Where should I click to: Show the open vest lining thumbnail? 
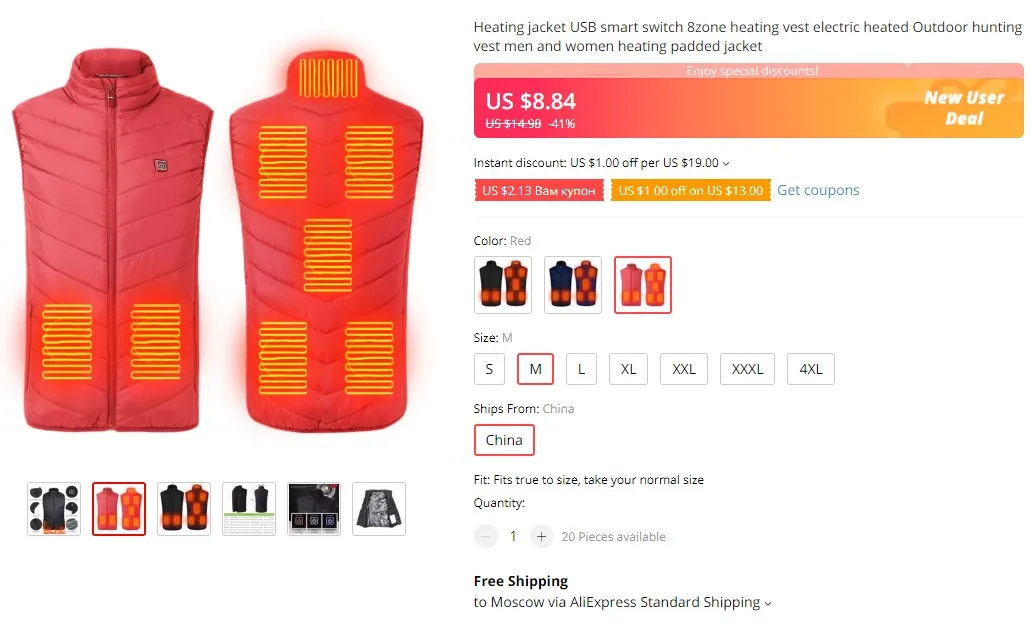tap(379, 509)
